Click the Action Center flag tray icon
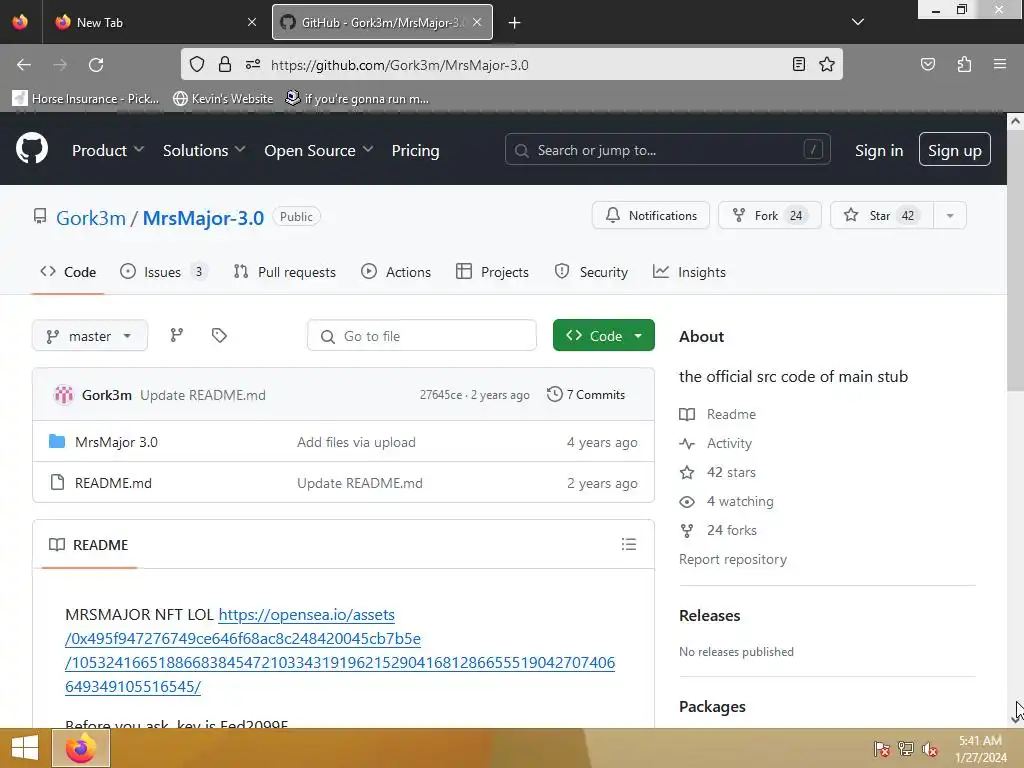This screenshot has height=768, width=1024. click(881, 749)
